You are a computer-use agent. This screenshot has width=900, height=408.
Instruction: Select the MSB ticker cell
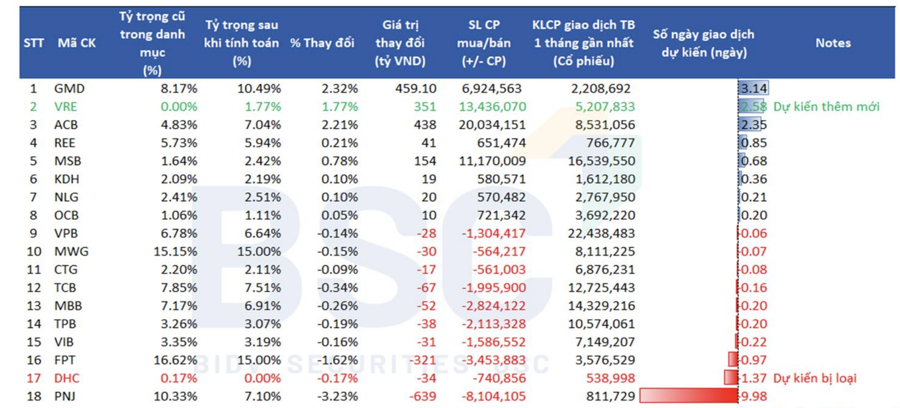click(67, 161)
